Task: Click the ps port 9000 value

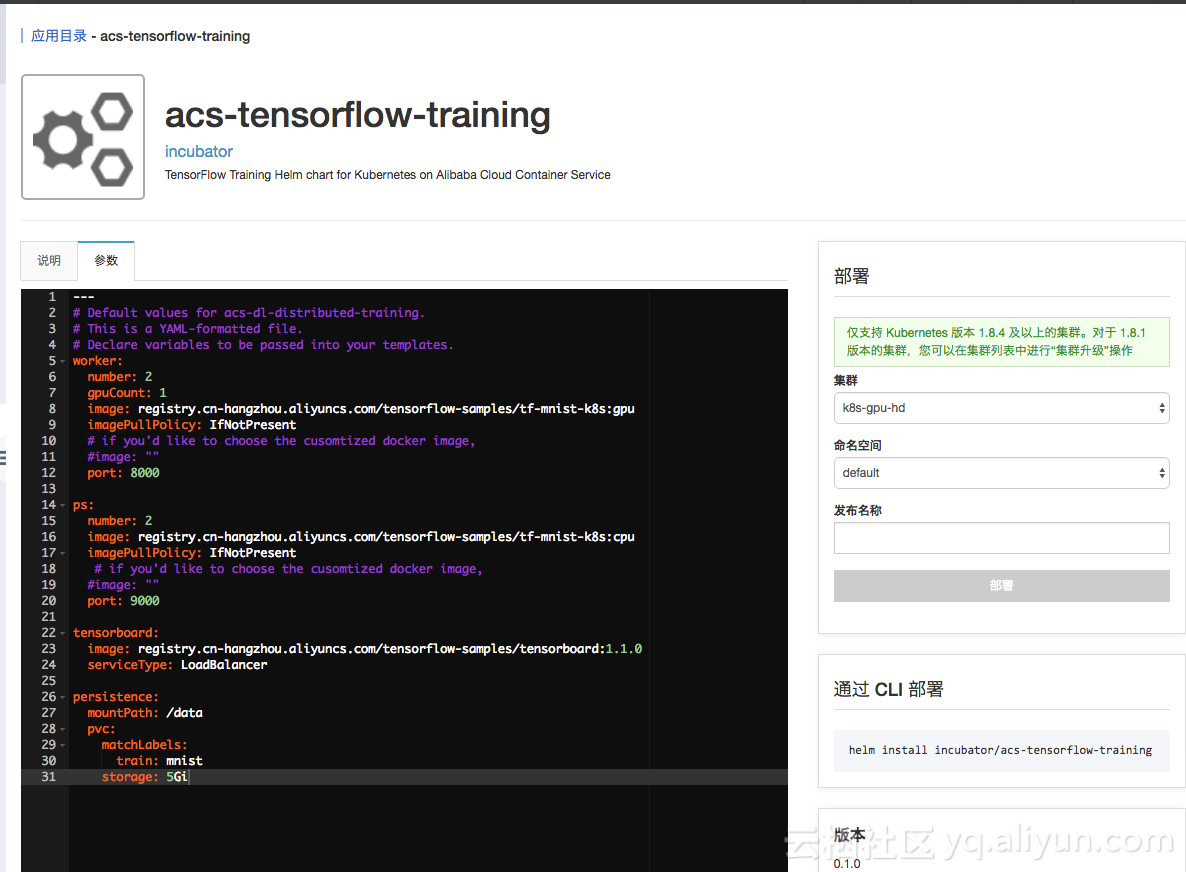Action: [x=144, y=600]
